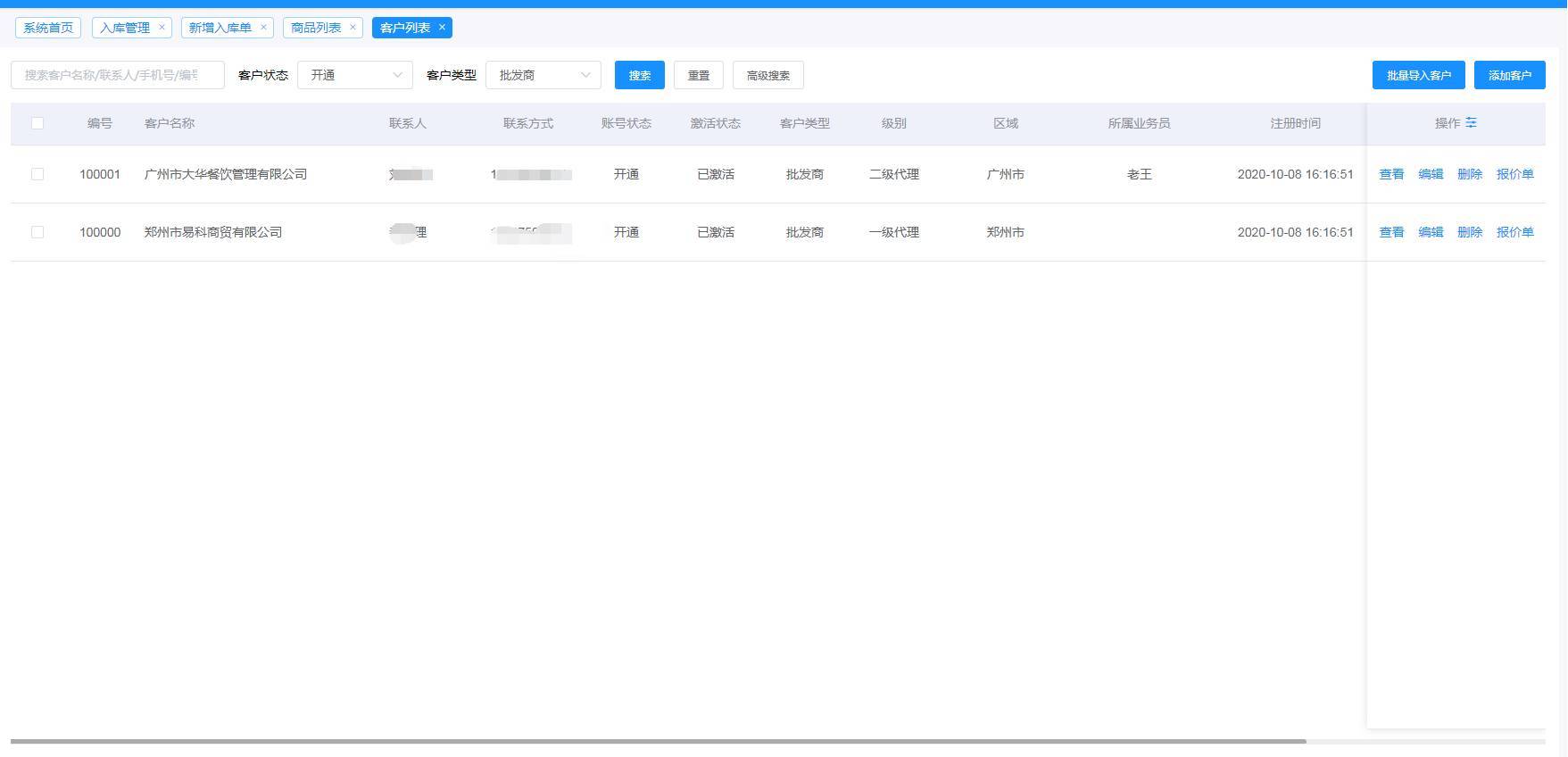The height and width of the screenshot is (757, 1568).
Task: Check the row for customer 100001
Action: pos(37,174)
